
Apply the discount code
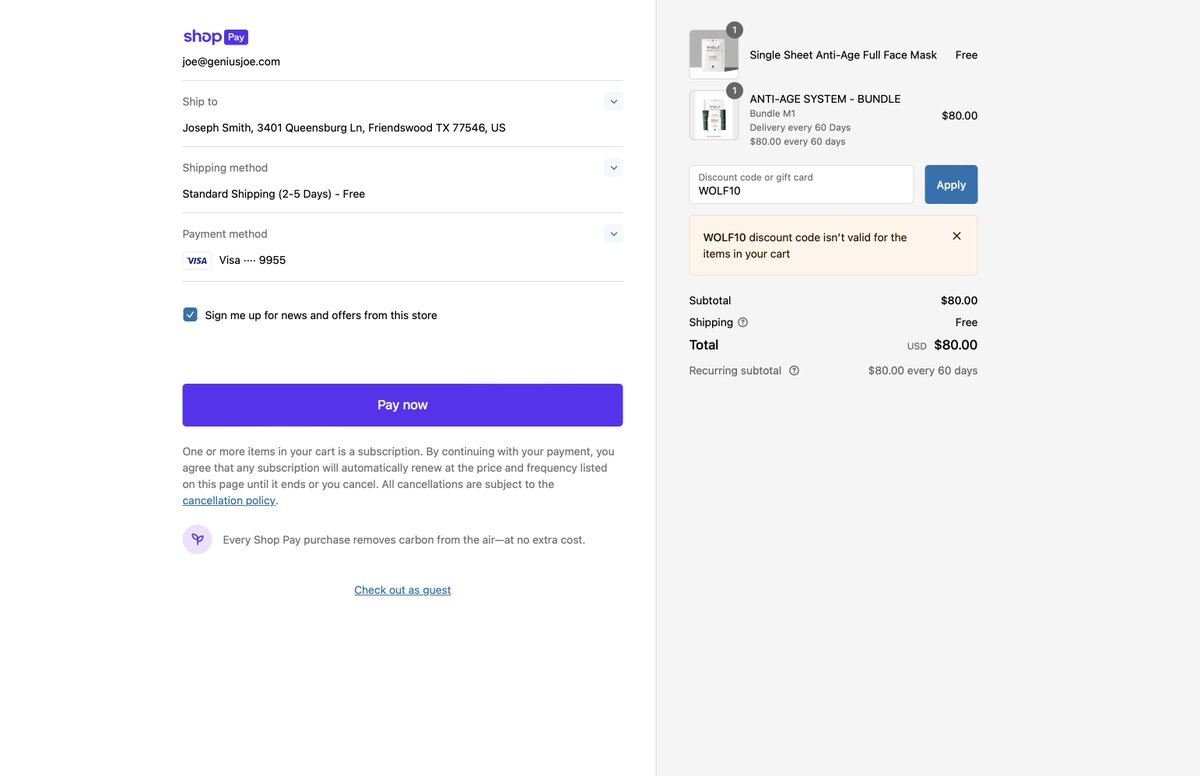tap(951, 185)
